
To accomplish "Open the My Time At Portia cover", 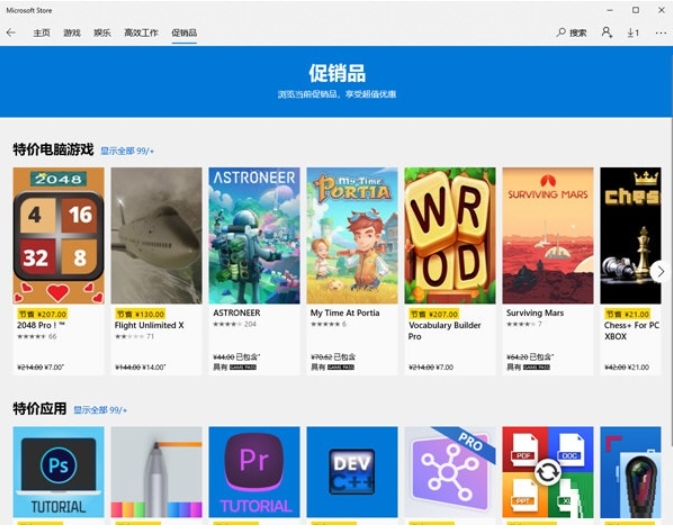I will [352, 235].
